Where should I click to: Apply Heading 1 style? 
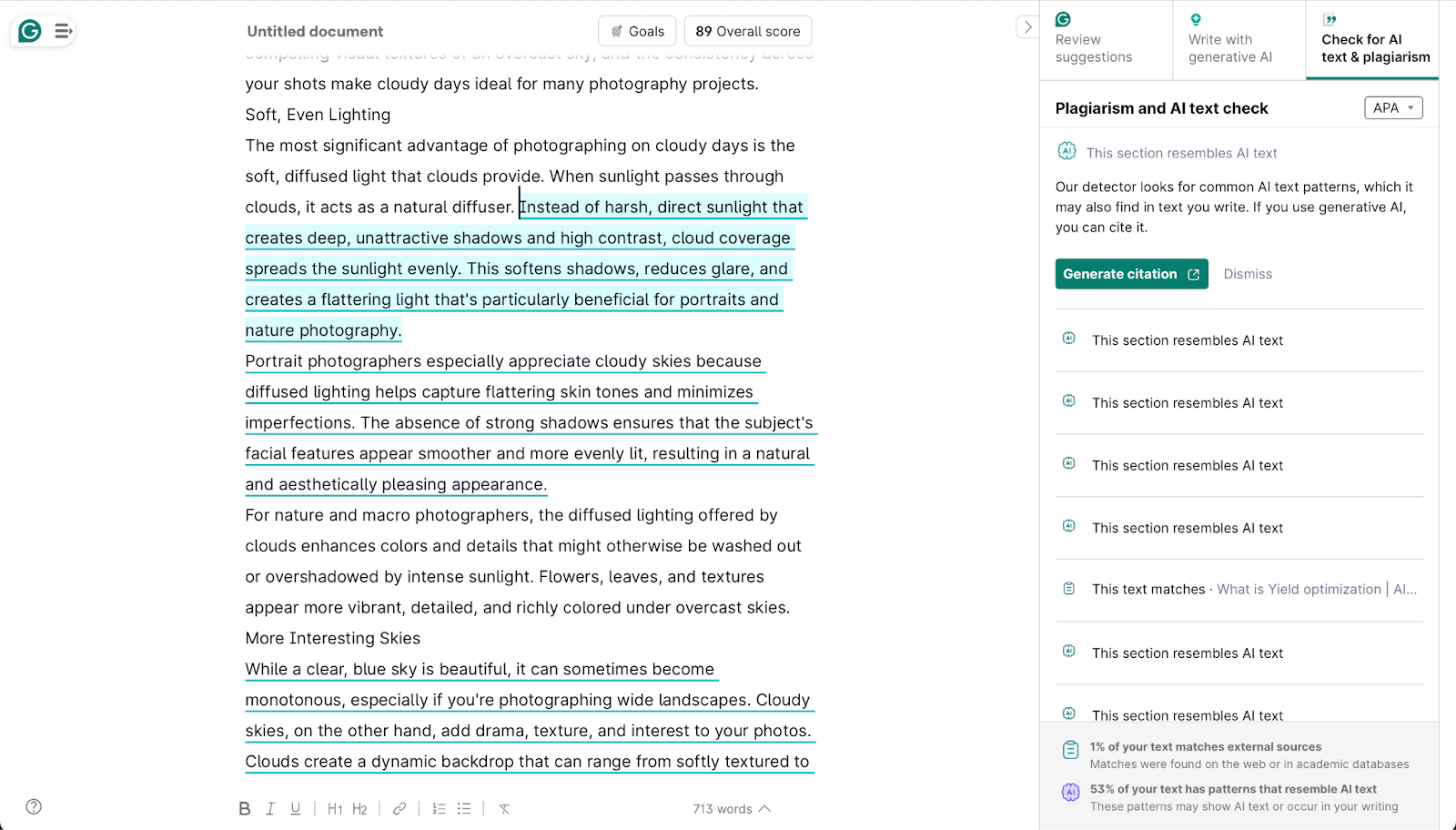click(x=335, y=809)
